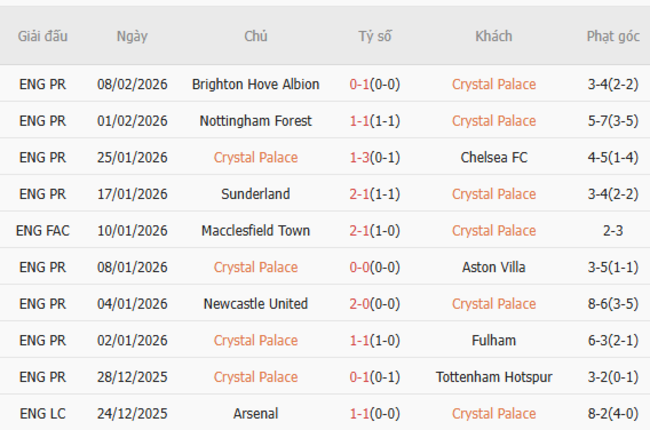The image size is (650, 430).
Task: Click the 1-3 score of the Chelsea match
Action: tap(359, 157)
